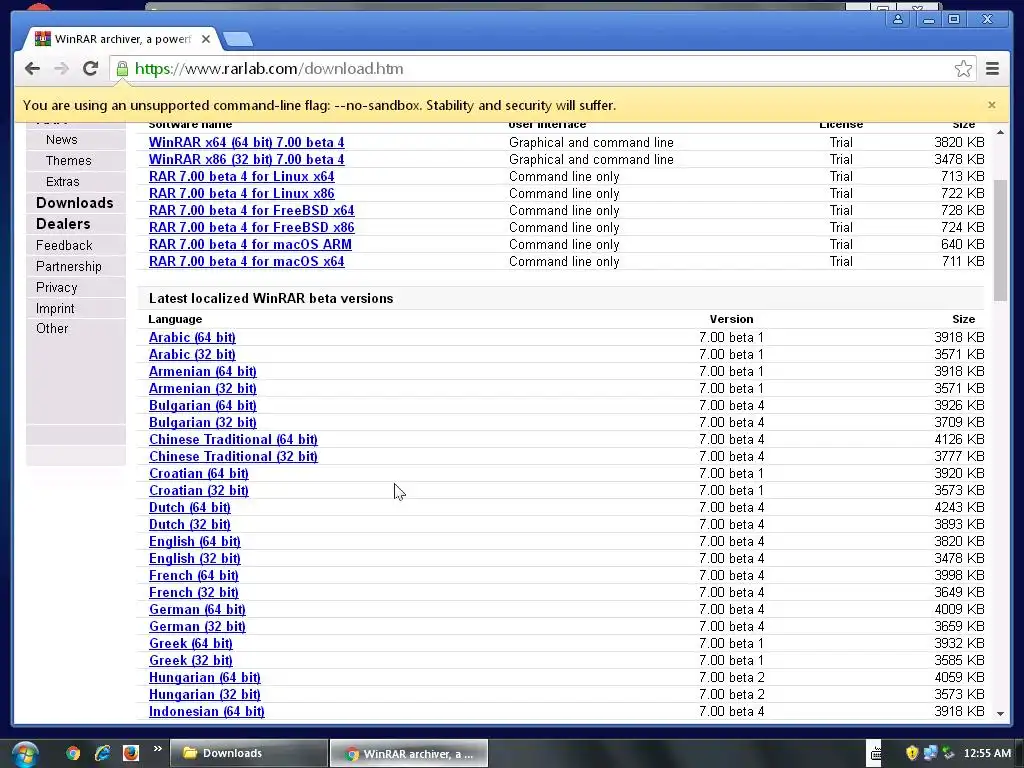Click the page scrollbar down arrow

click(1000, 714)
